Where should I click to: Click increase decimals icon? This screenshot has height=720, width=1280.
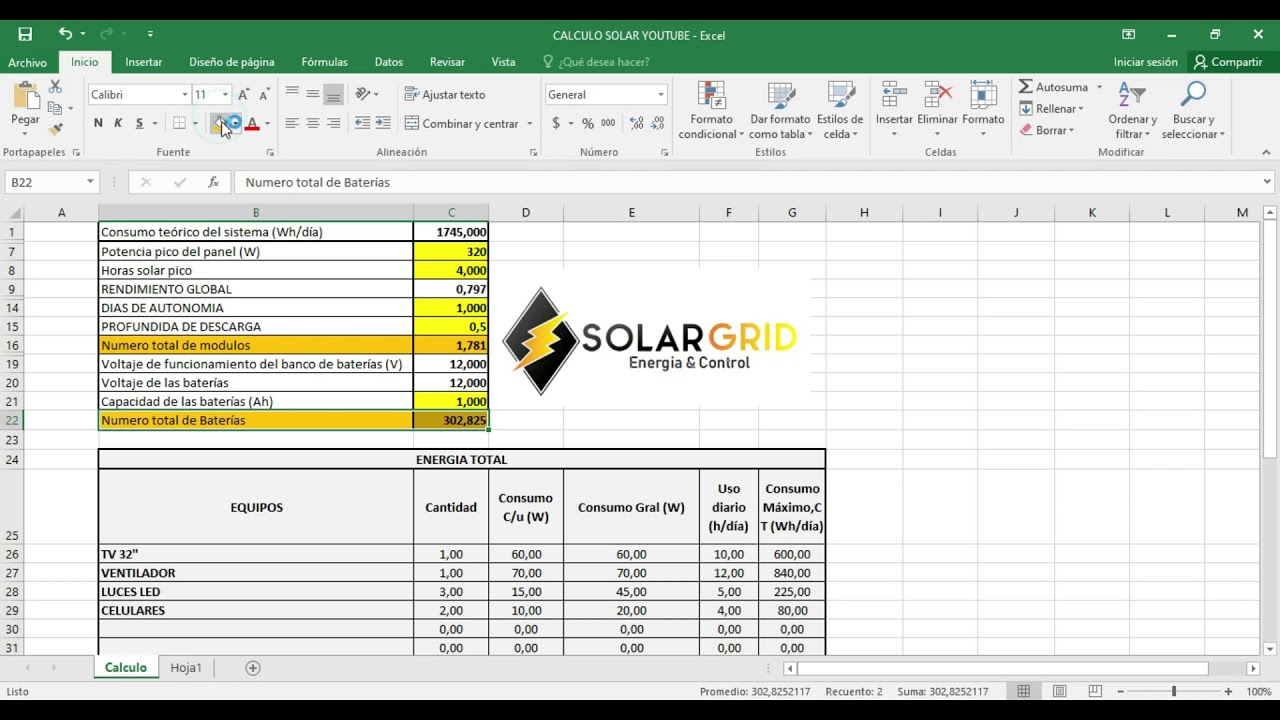636,123
